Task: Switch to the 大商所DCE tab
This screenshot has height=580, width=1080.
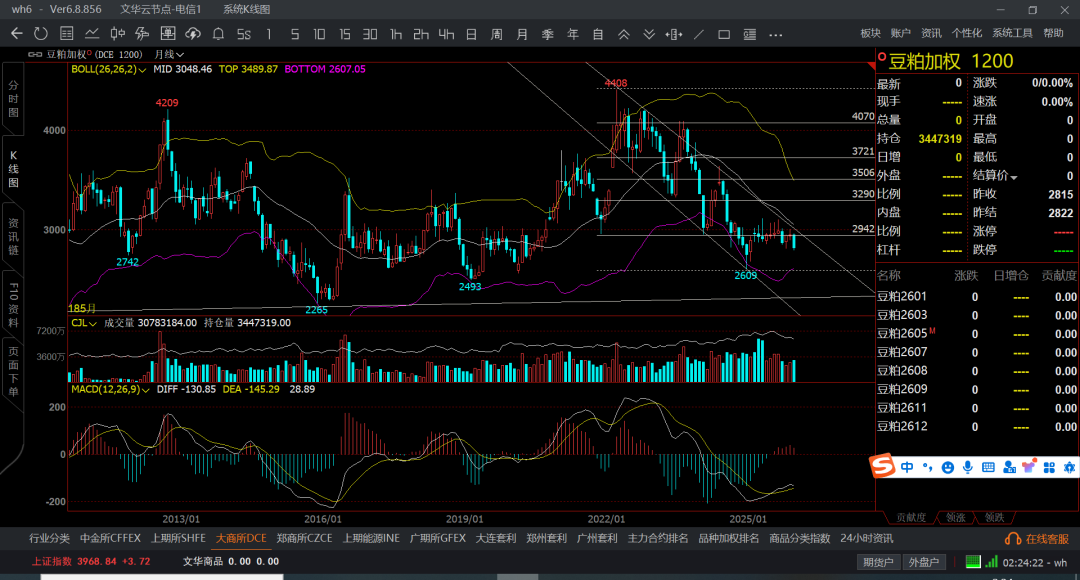Action: 241,538
